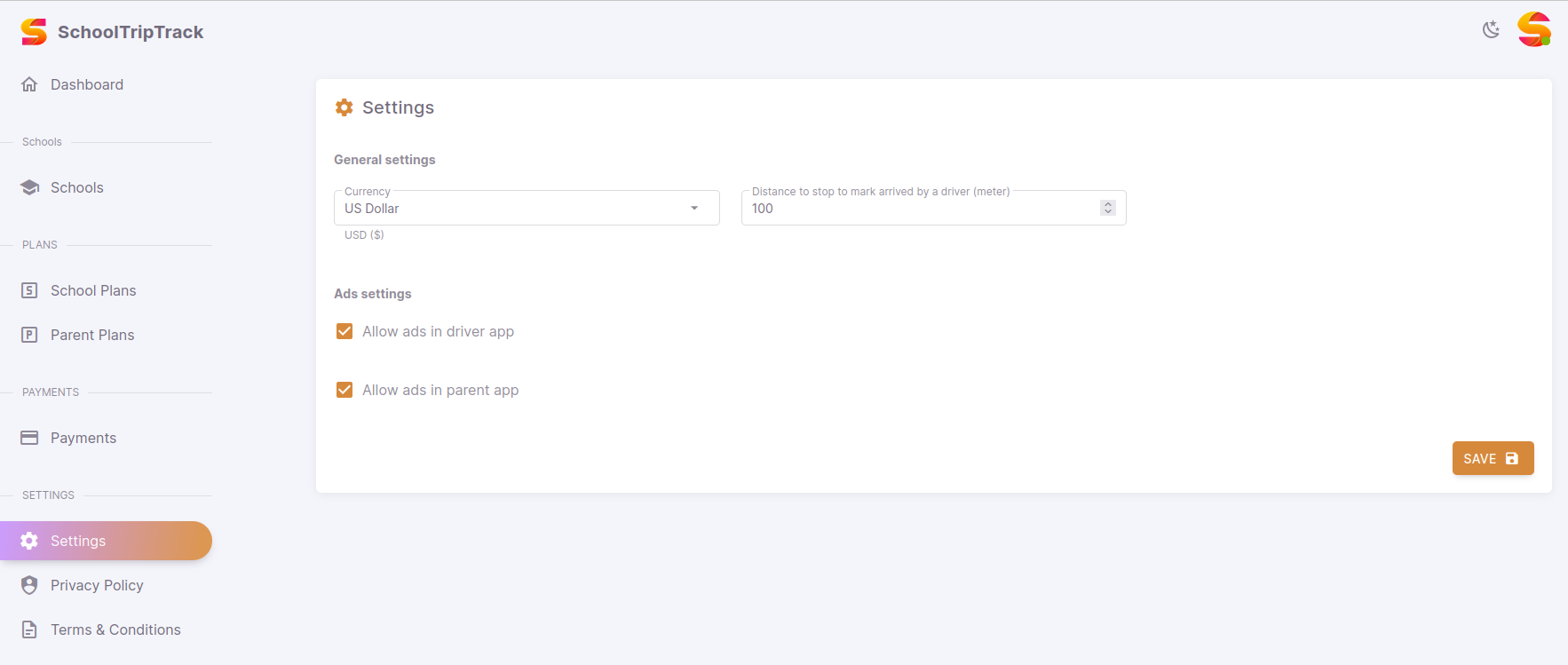Viewport: 1568px width, 665px height.
Task: Click the Schools graduation cap icon
Action: (x=29, y=187)
